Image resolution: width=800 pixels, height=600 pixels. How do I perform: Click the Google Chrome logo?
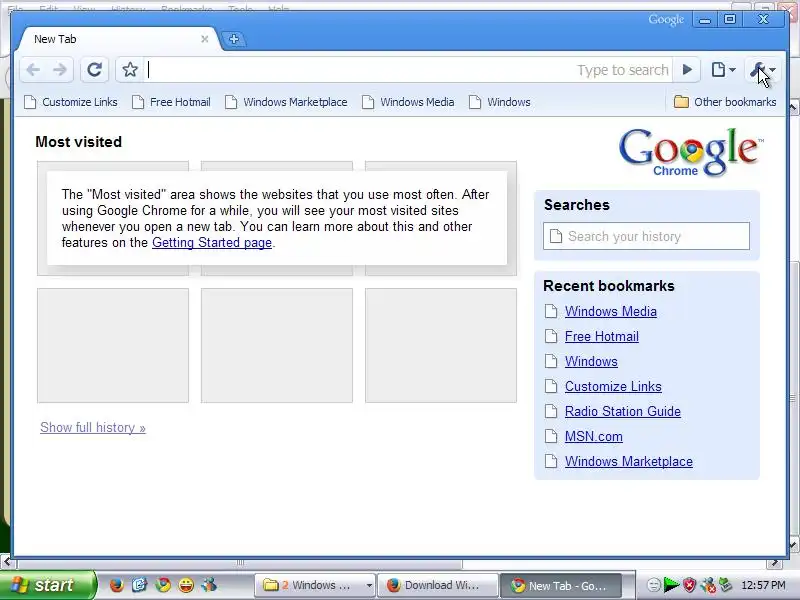pos(691,152)
